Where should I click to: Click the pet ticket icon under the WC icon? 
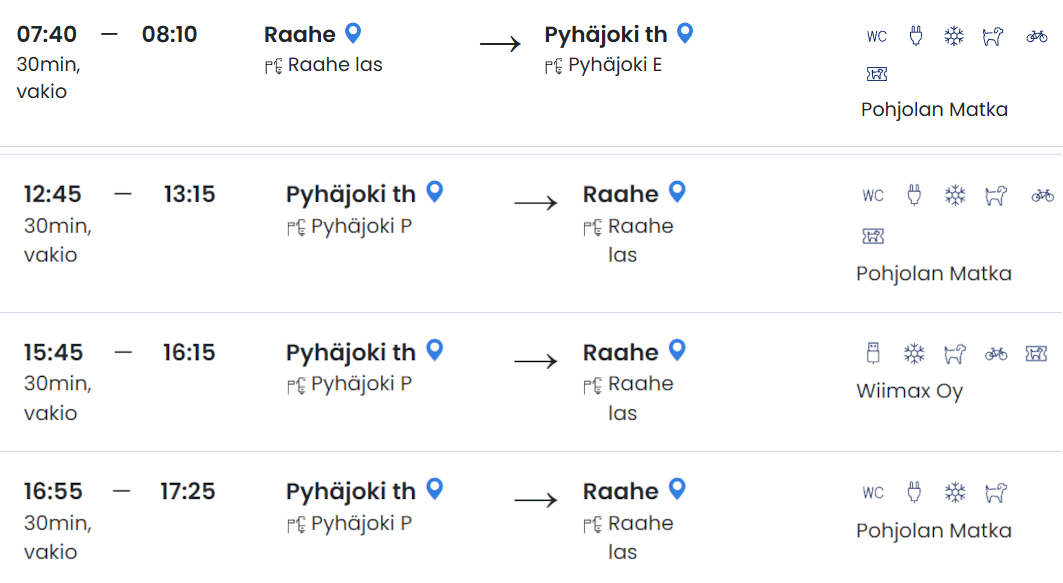coord(876,73)
